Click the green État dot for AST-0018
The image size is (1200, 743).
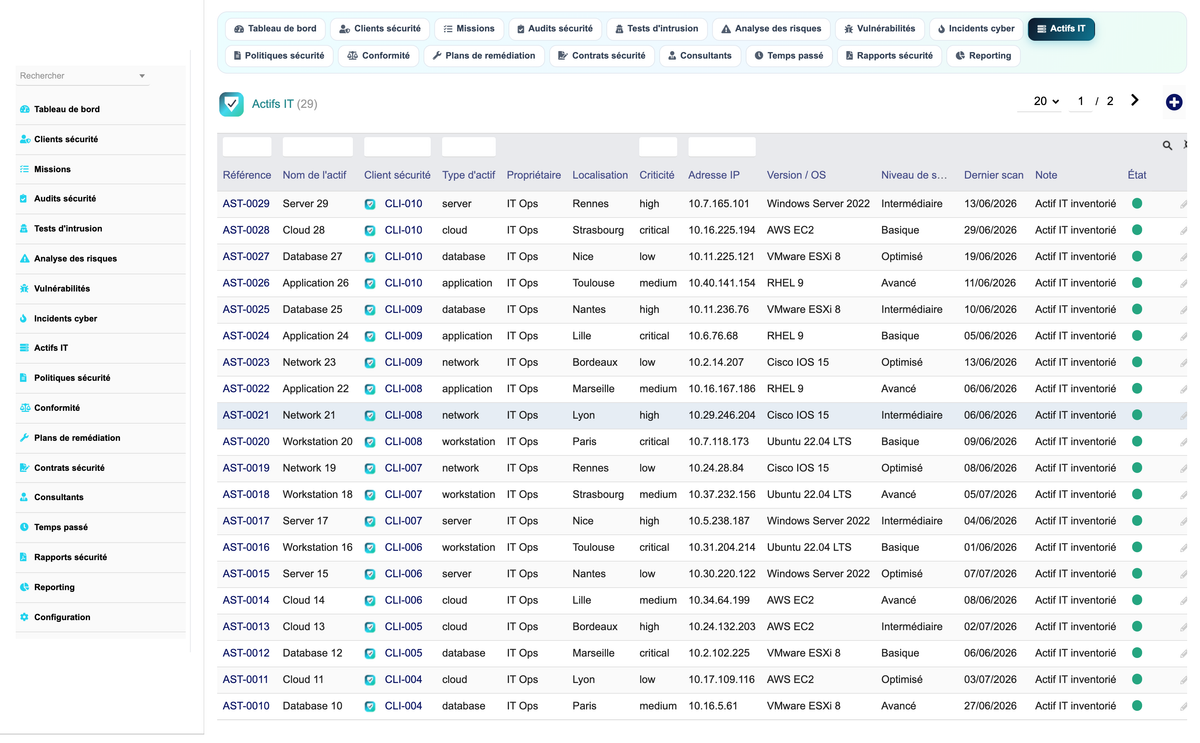[1137, 494]
